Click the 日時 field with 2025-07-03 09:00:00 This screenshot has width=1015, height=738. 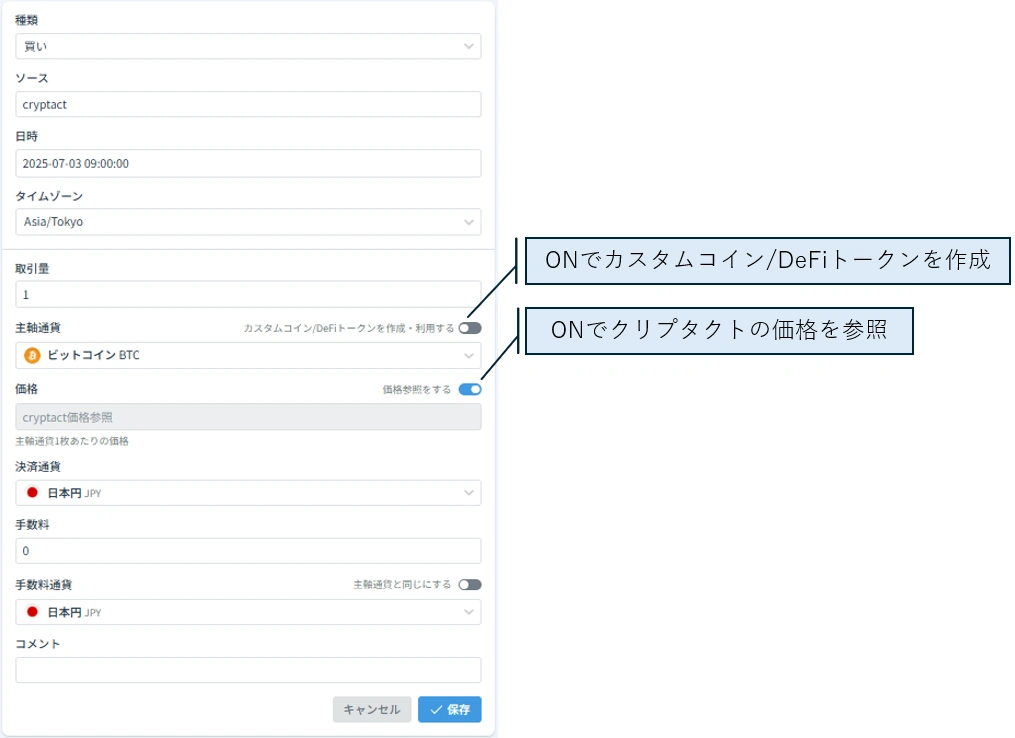click(248, 163)
